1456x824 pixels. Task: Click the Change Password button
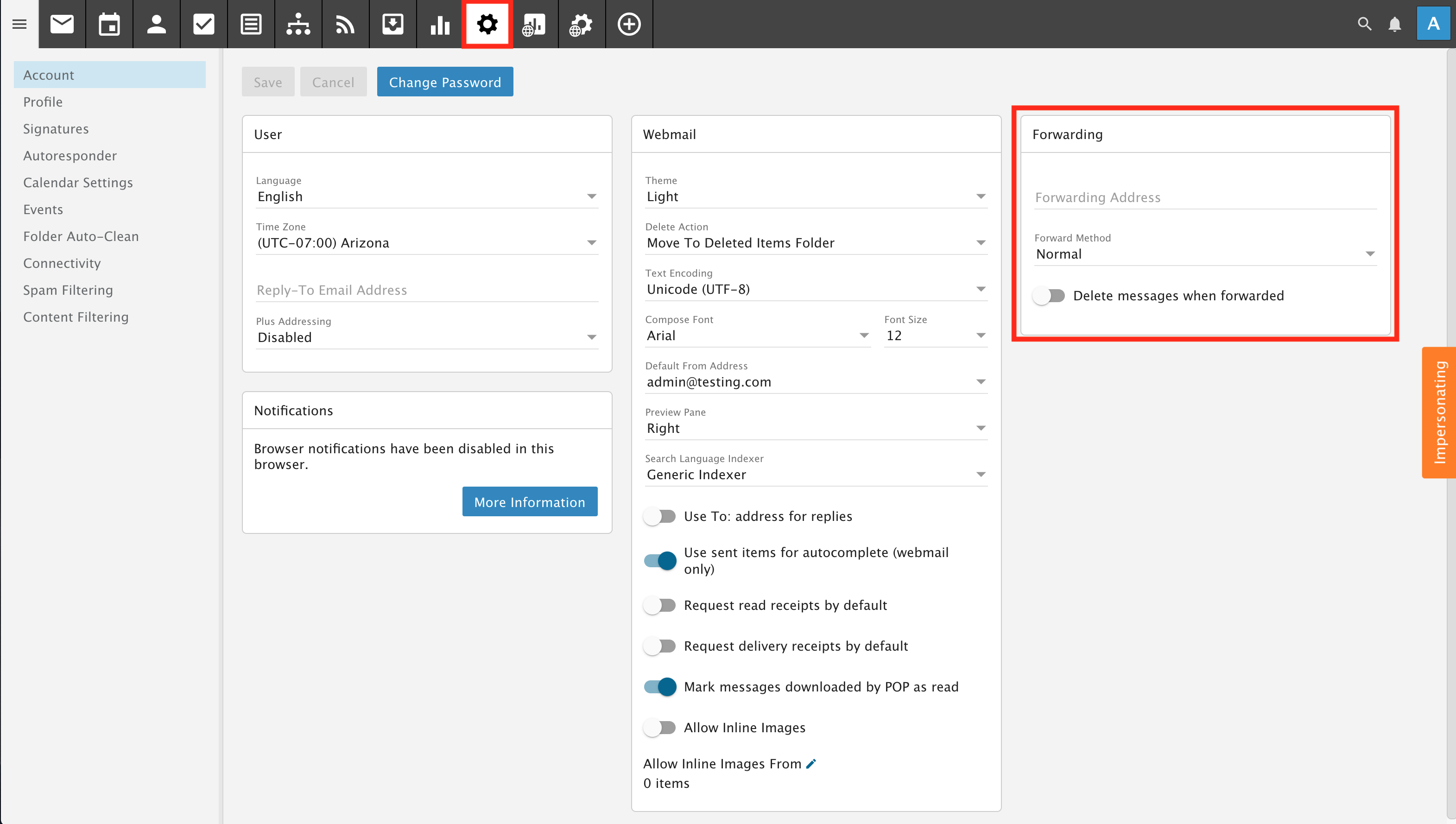445,82
